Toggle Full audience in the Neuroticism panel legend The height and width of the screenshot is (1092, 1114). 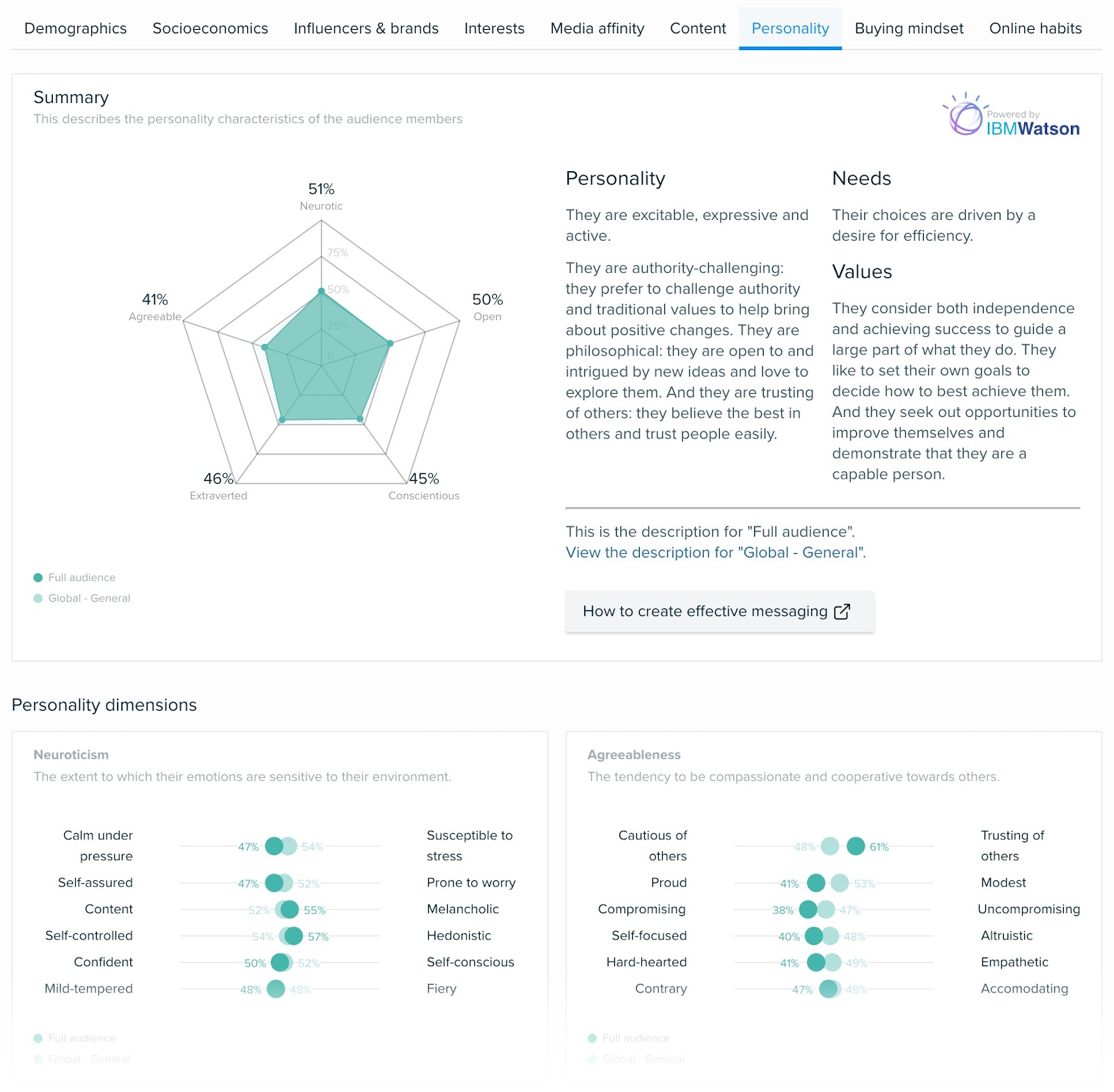point(75,1038)
